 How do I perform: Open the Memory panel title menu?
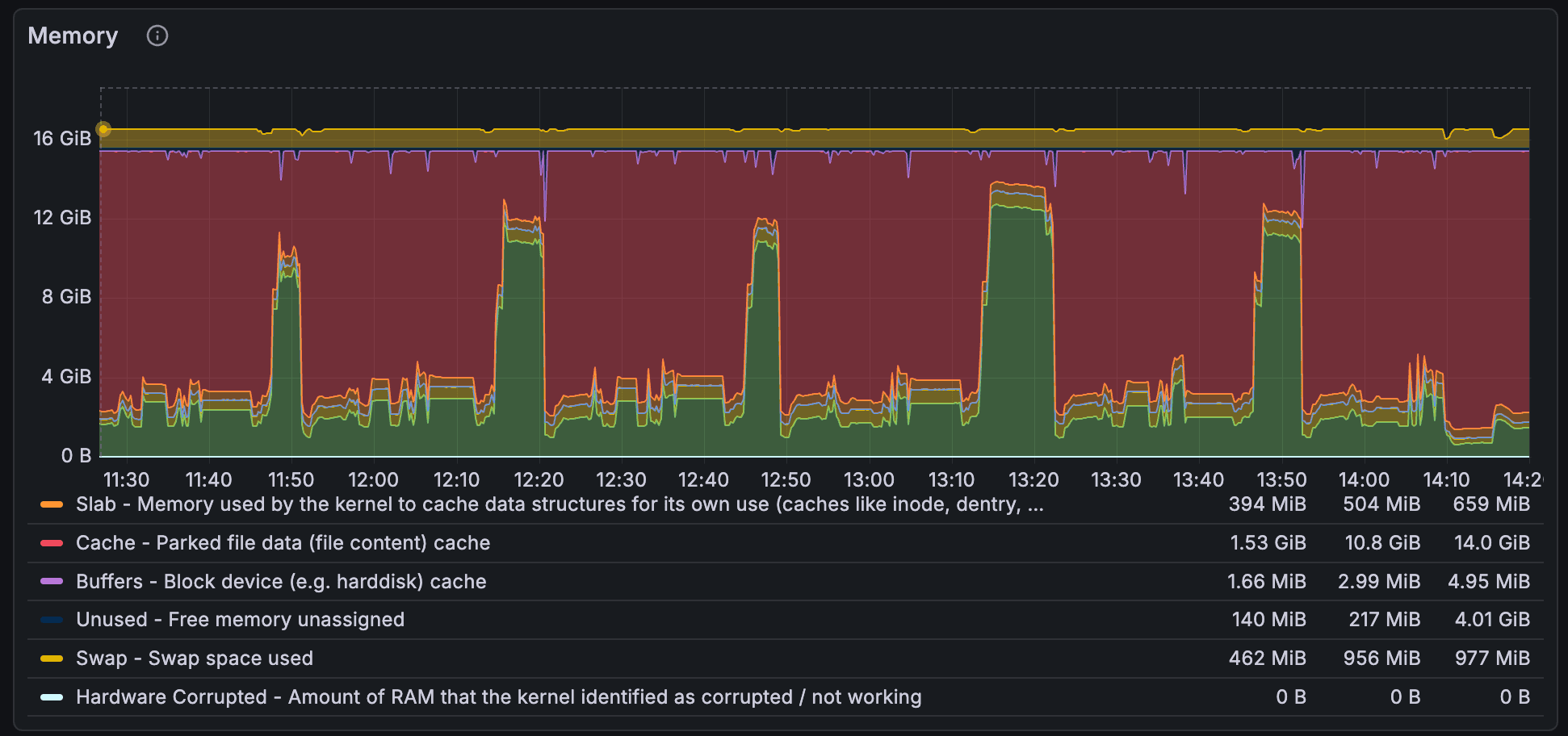tap(73, 36)
